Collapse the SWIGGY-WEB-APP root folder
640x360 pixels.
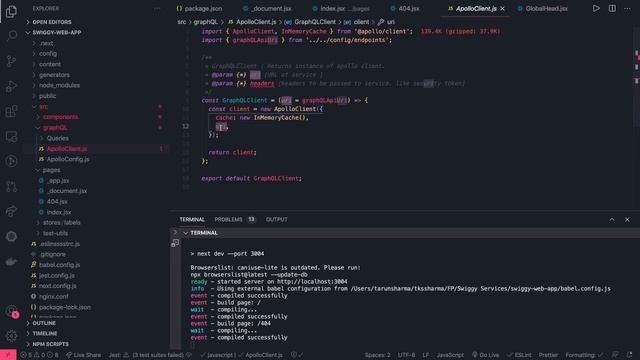pos(97,33)
